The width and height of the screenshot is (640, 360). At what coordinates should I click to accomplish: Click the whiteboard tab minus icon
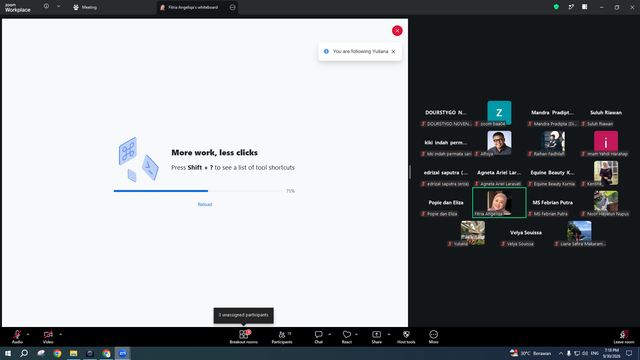(x=233, y=7)
